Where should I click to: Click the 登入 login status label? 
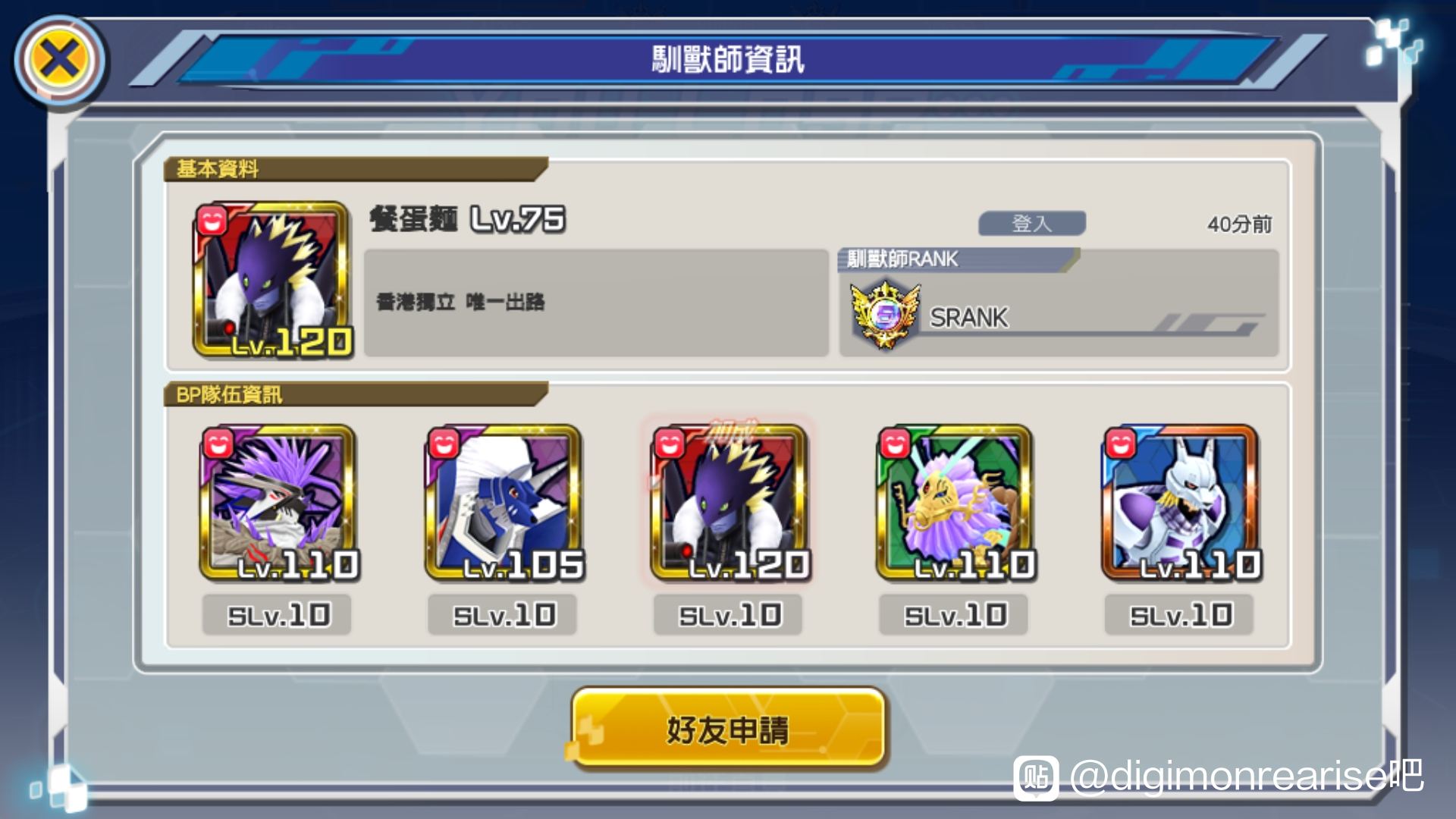[x=1032, y=224]
